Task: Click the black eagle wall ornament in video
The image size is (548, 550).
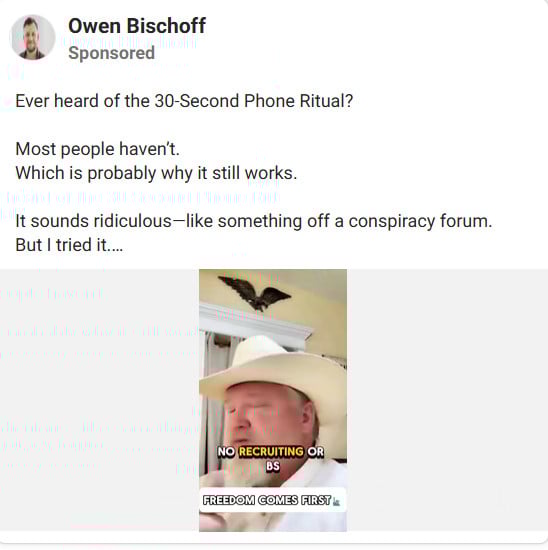Action: point(255,292)
